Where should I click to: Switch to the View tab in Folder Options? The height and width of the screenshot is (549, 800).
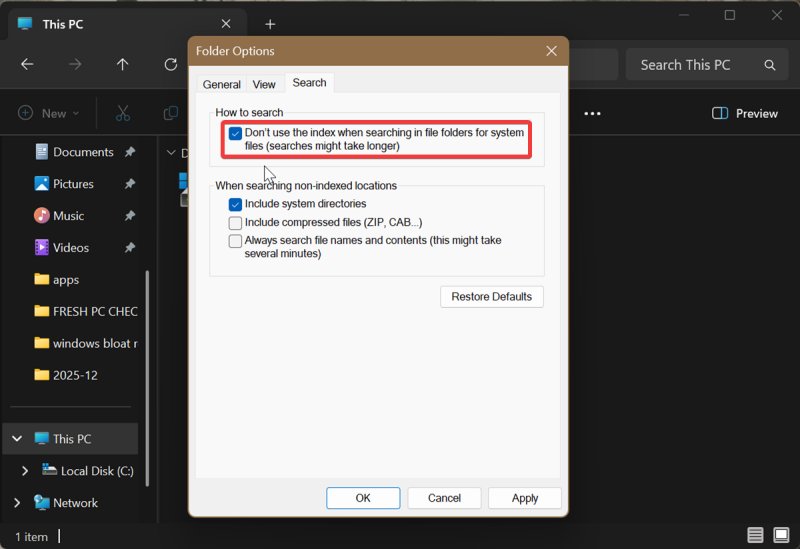click(264, 84)
